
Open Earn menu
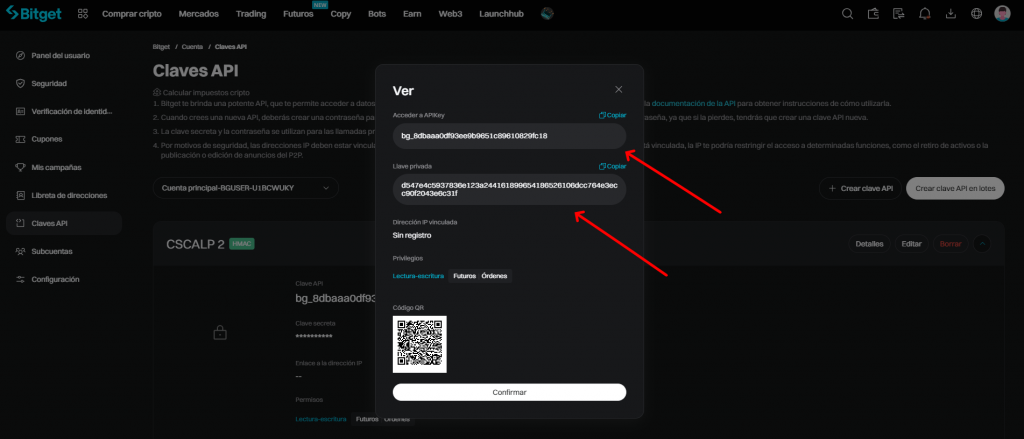point(412,14)
